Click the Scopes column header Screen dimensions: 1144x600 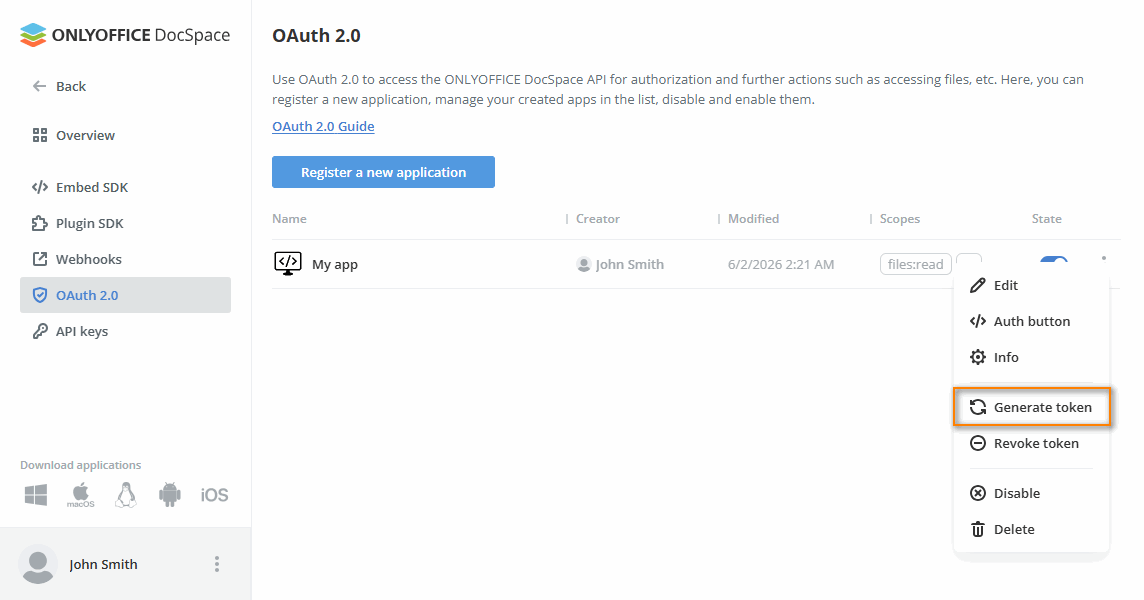(900, 219)
